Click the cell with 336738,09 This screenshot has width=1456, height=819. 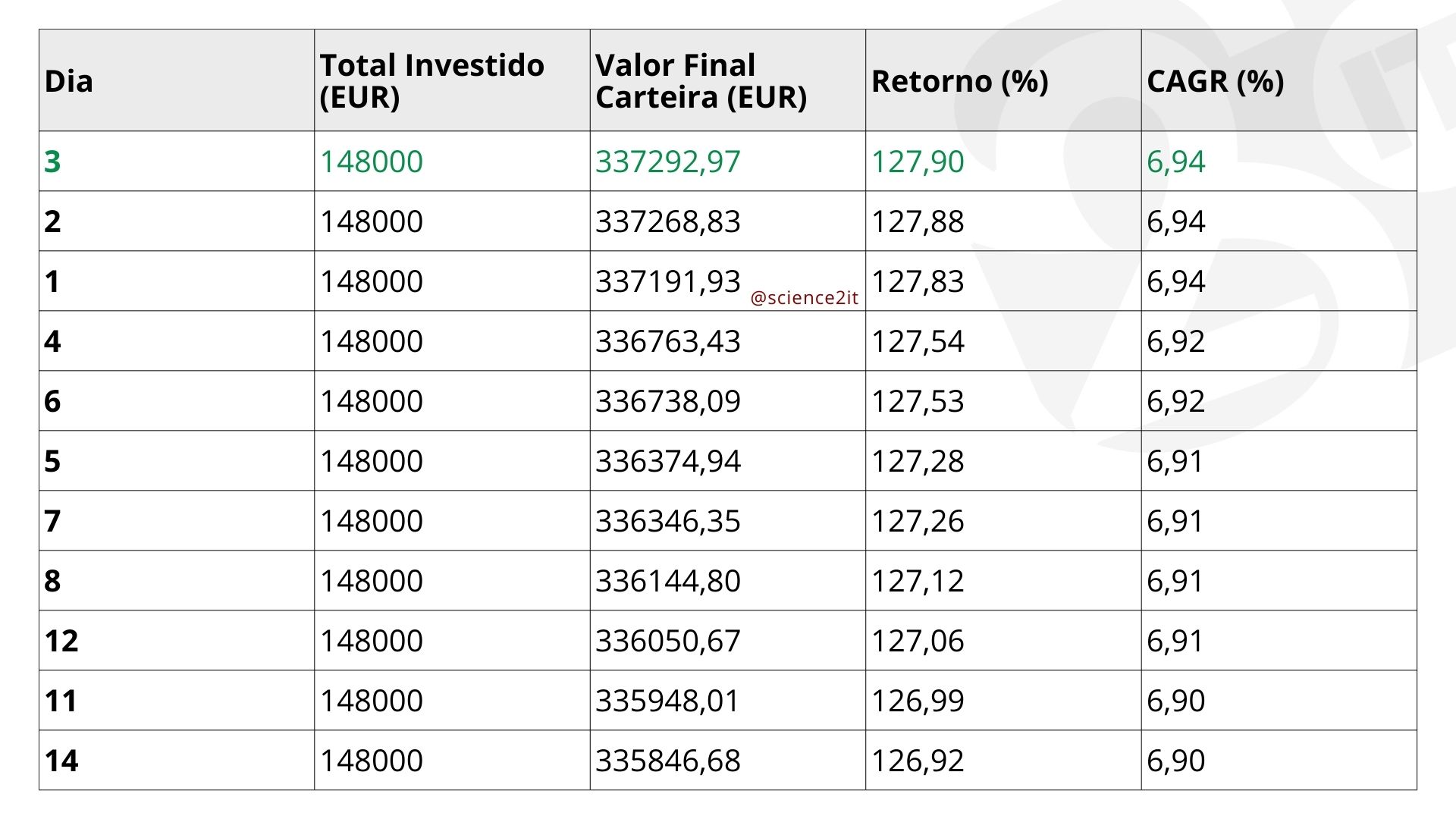point(667,401)
